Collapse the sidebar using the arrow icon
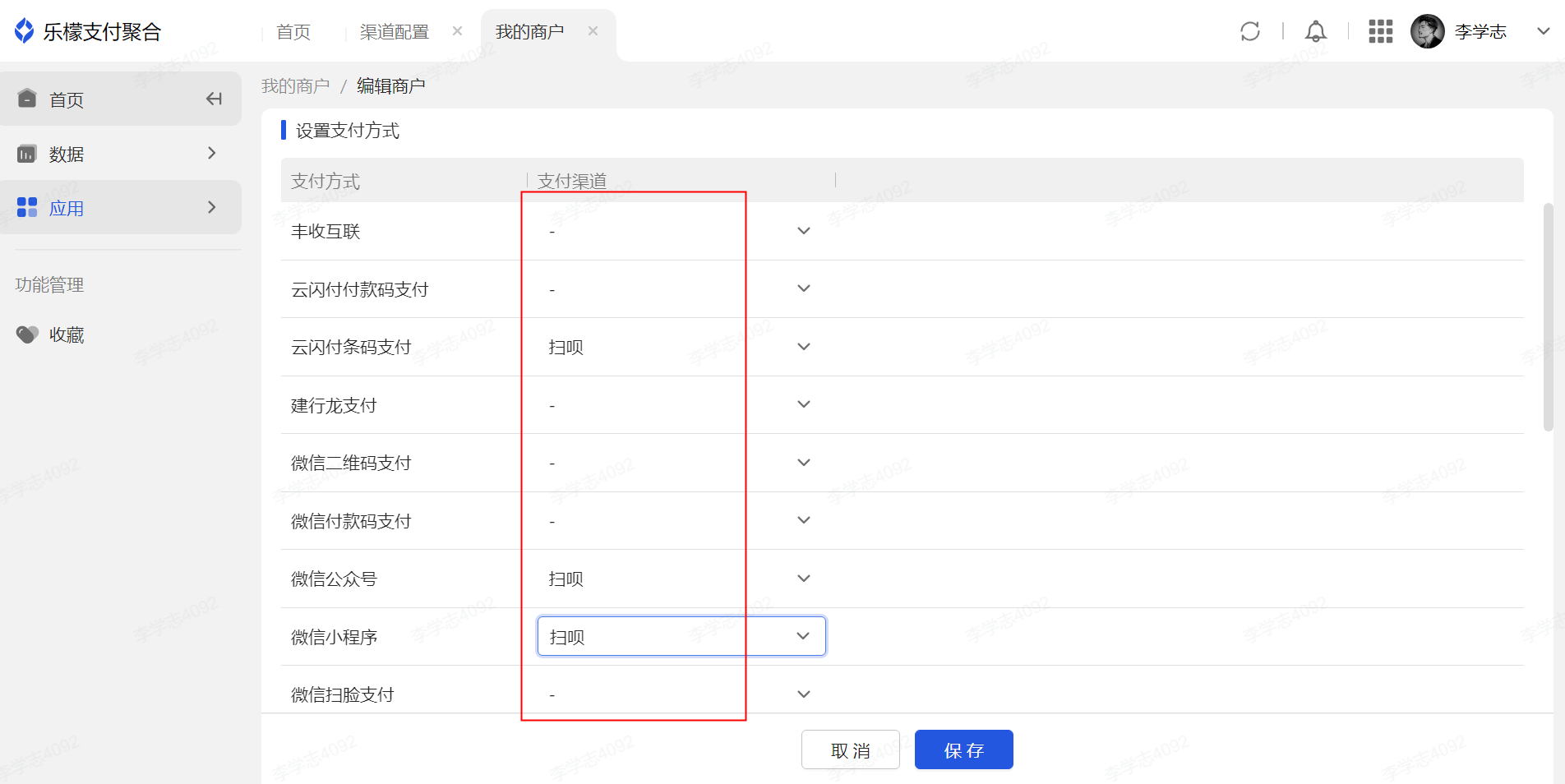1565x784 pixels. [x=214, y=99]
